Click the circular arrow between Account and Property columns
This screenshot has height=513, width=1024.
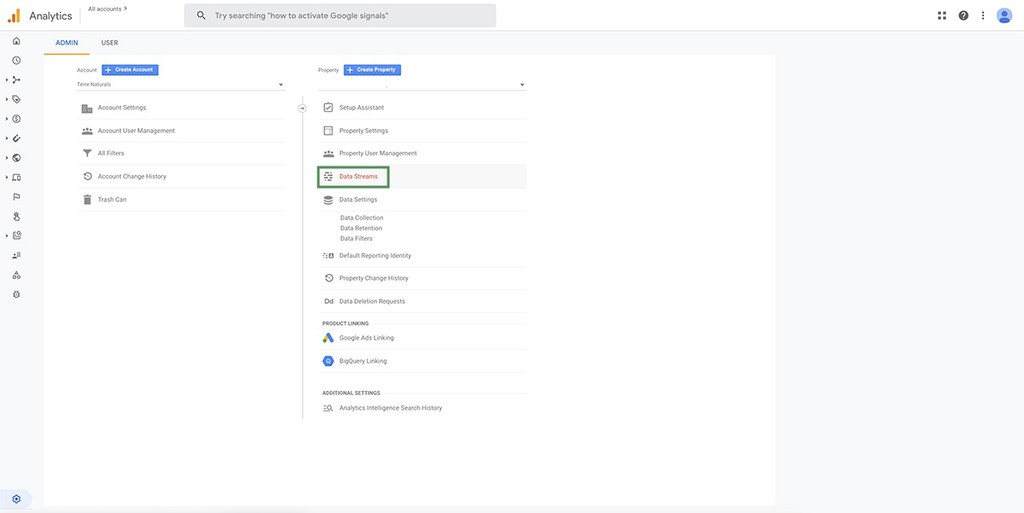302,108
